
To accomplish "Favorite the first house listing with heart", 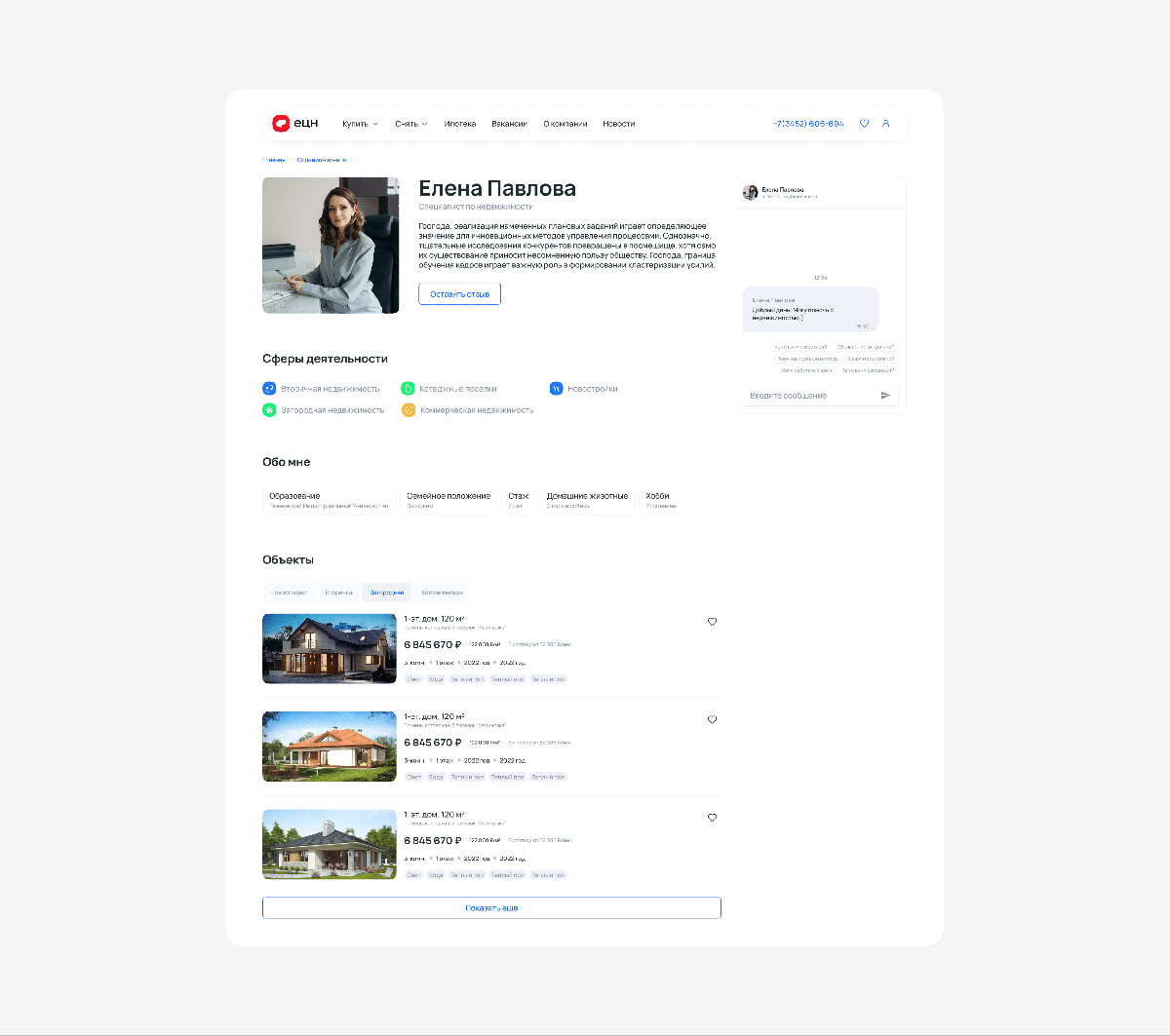I will point(712,622).
